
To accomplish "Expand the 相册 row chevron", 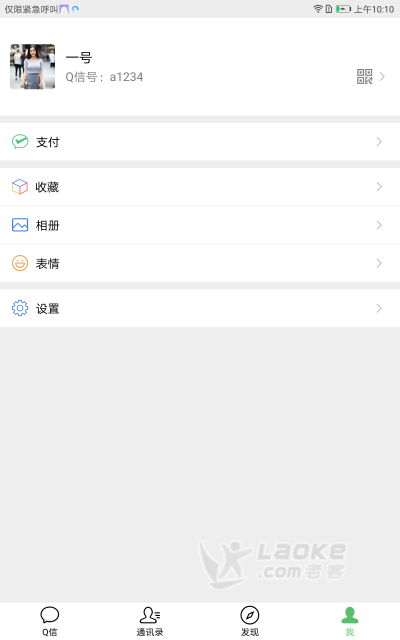I will click(379, 225).
